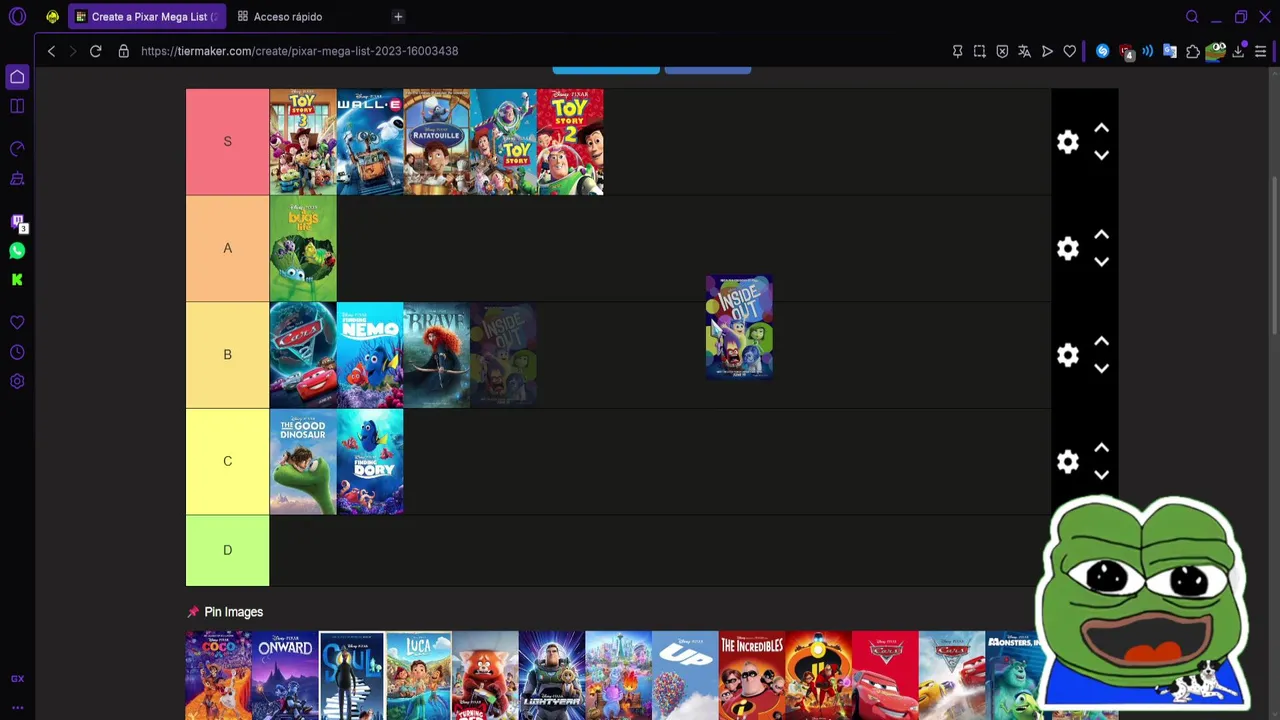Image resolution: width=1280 pixels, height=720 pixels.
Task: Select the Luca poster thumbnail
Action: point(419,675)
